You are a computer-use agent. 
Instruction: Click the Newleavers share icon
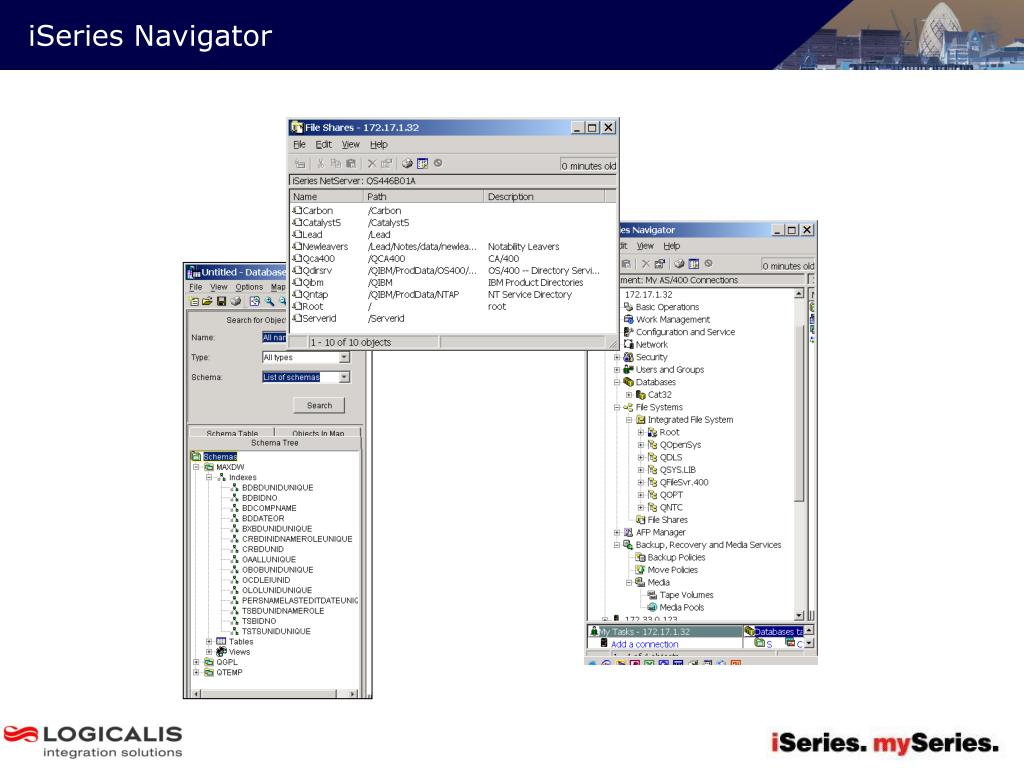[x=297, y=246]
